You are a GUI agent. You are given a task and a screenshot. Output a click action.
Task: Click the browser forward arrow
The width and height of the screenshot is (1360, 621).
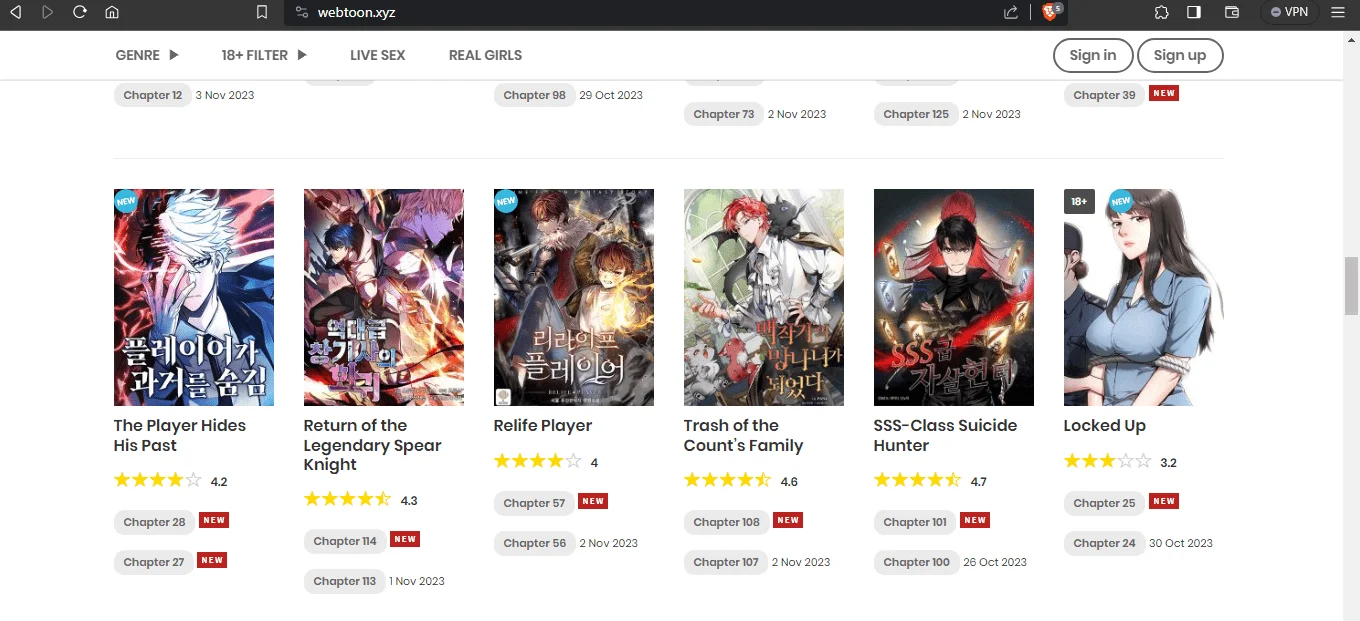point(47,12)
